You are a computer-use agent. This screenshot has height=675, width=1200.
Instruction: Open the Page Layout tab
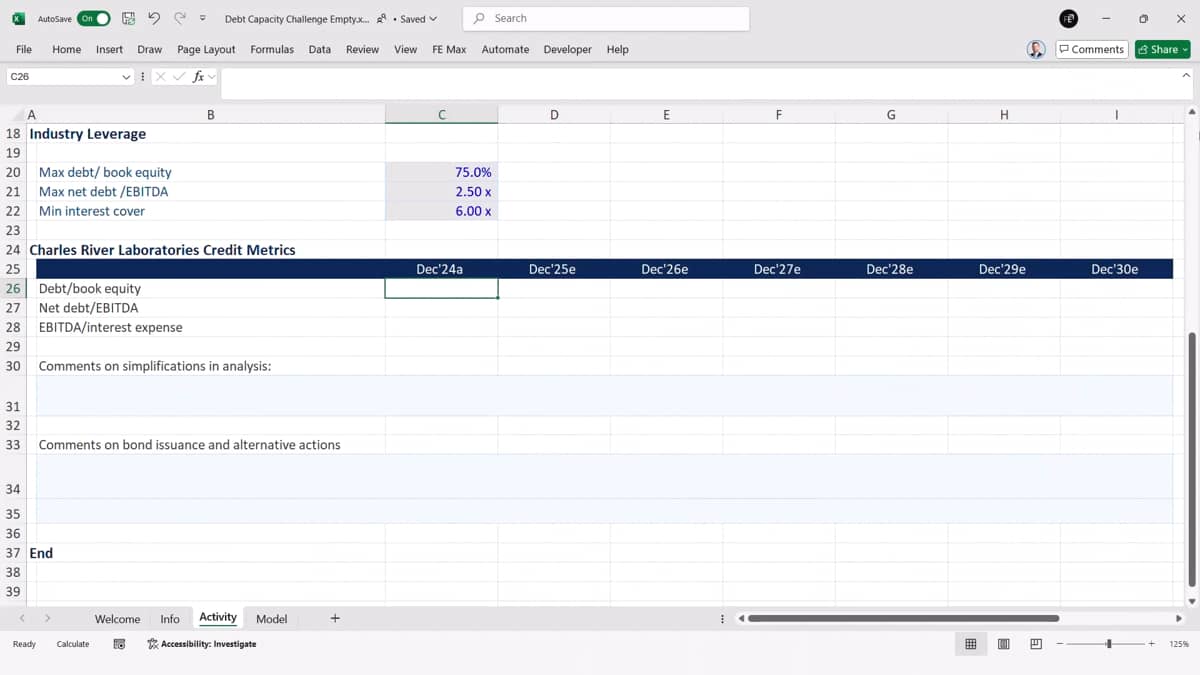point(206,49)
